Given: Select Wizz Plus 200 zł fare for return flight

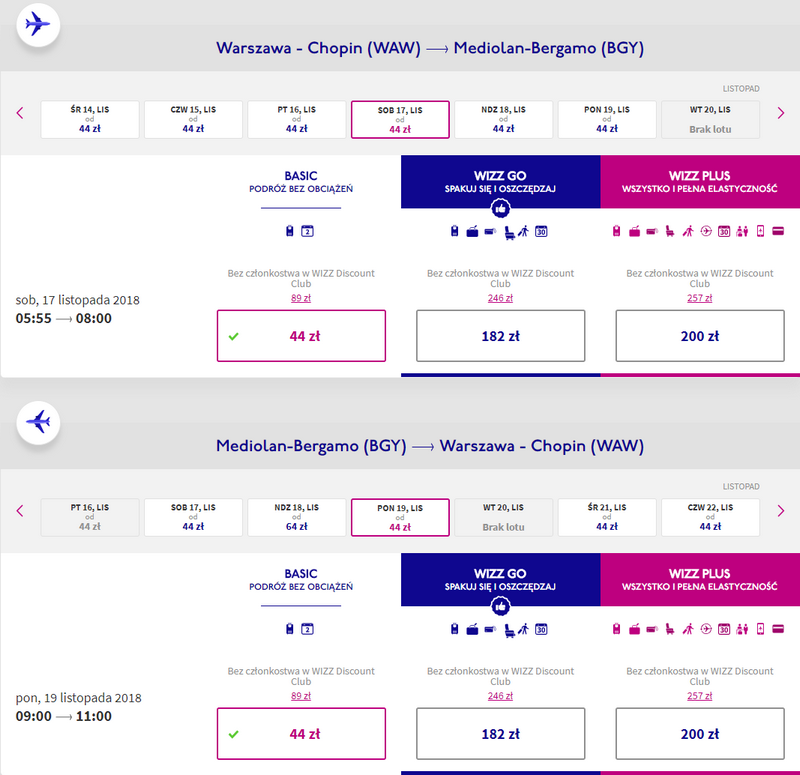Looking at the screenshot, I should point(700,734).
